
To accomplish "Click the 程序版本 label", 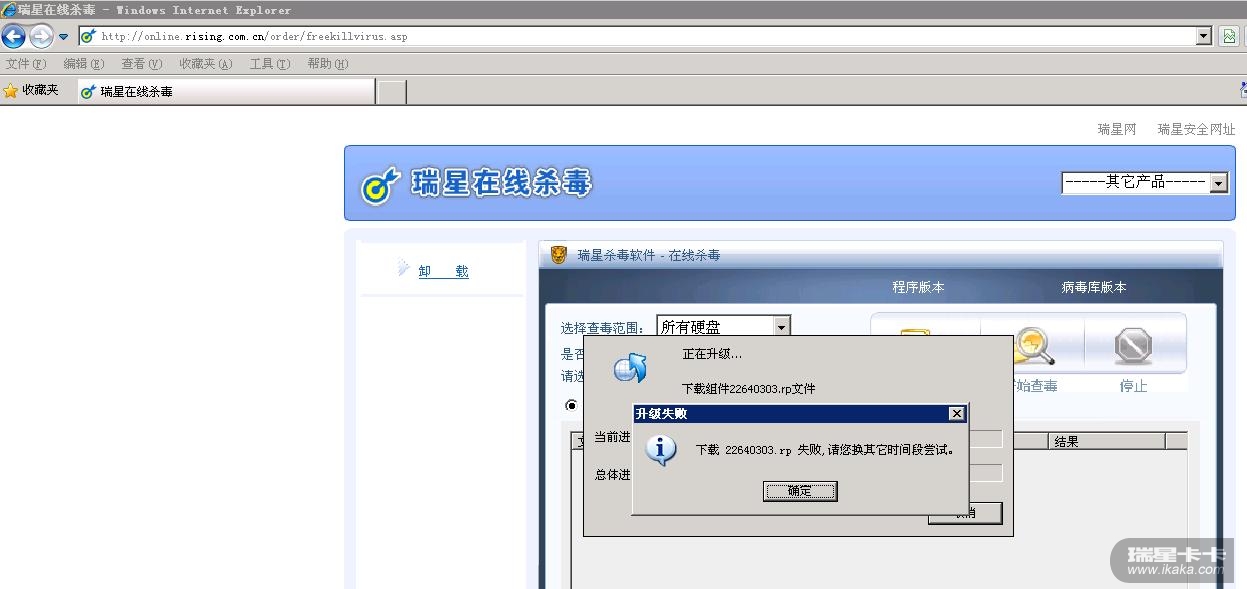I will (918, 287).
